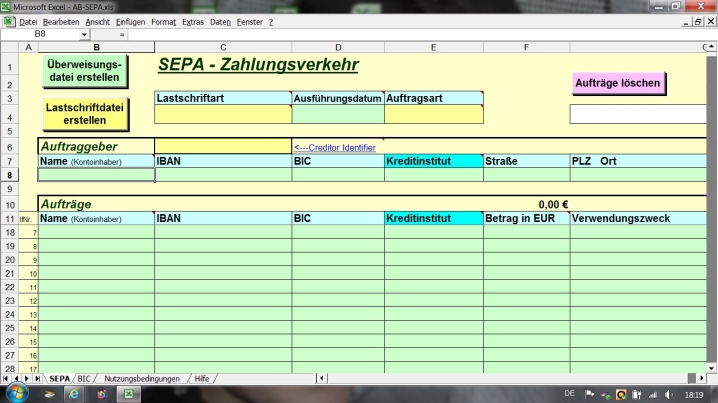
Task: Switch to the Nutzungsbedingungen sheet tab
Action: point(142,379)
